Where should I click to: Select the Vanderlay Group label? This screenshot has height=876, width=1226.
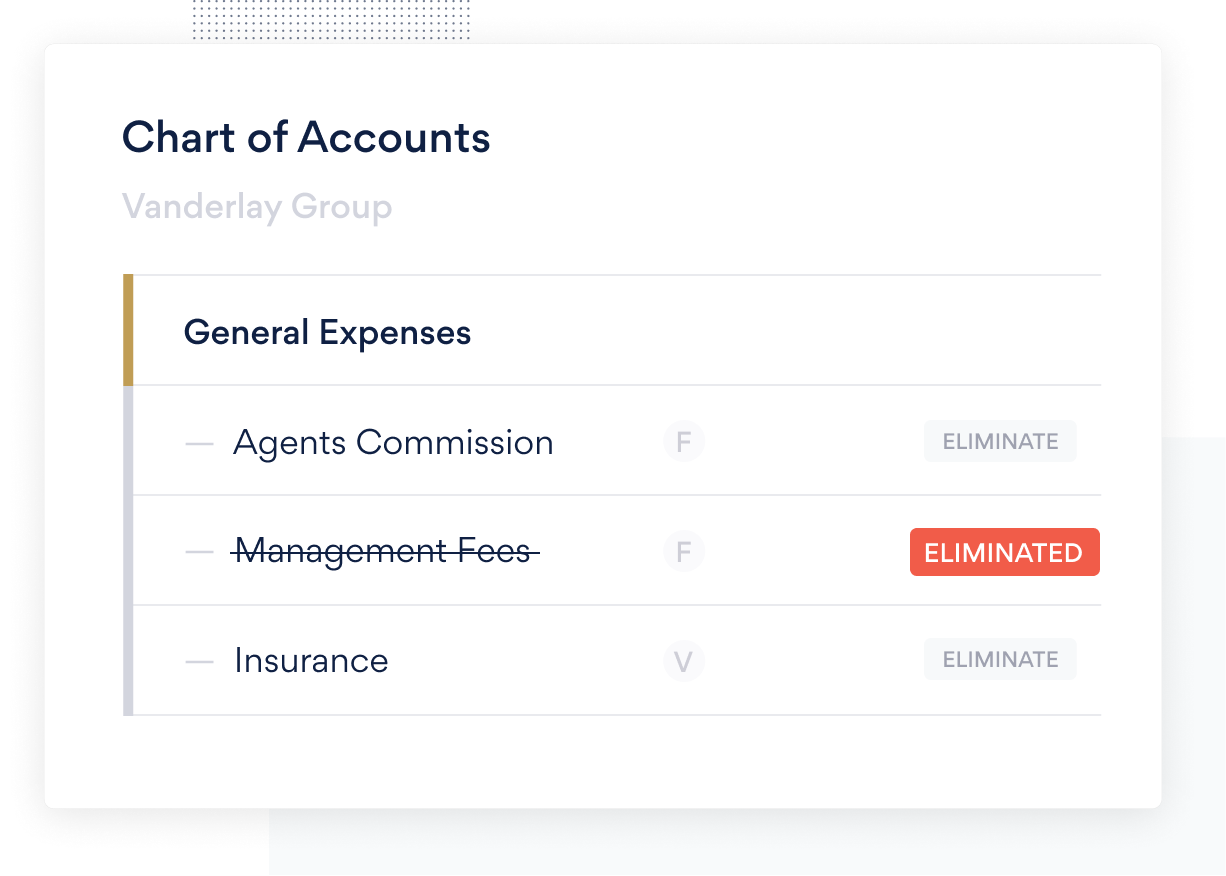pos(257,206)
